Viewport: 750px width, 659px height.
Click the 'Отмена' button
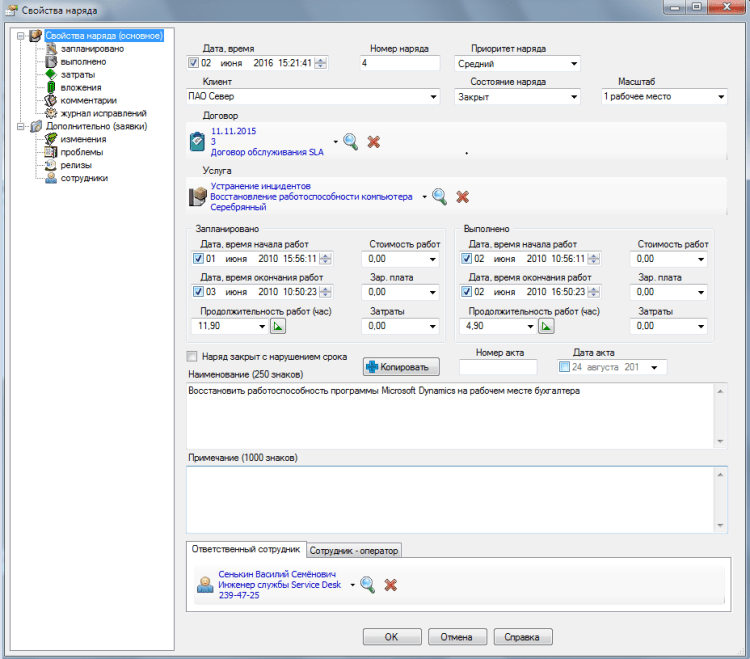click(457, 637)
